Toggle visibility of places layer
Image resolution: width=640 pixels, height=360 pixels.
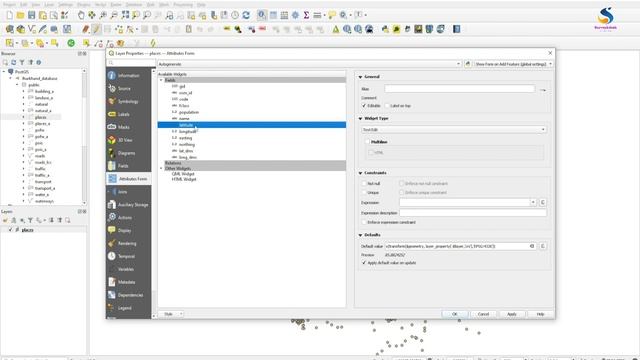[11, 230]
